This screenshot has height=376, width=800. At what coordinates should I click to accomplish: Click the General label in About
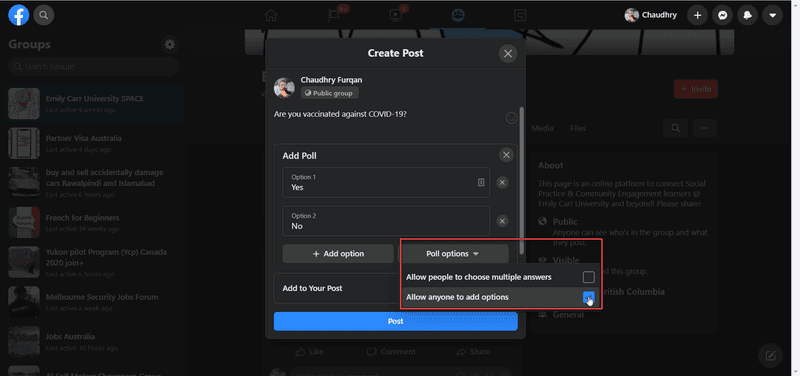click(x=568, y=315)
